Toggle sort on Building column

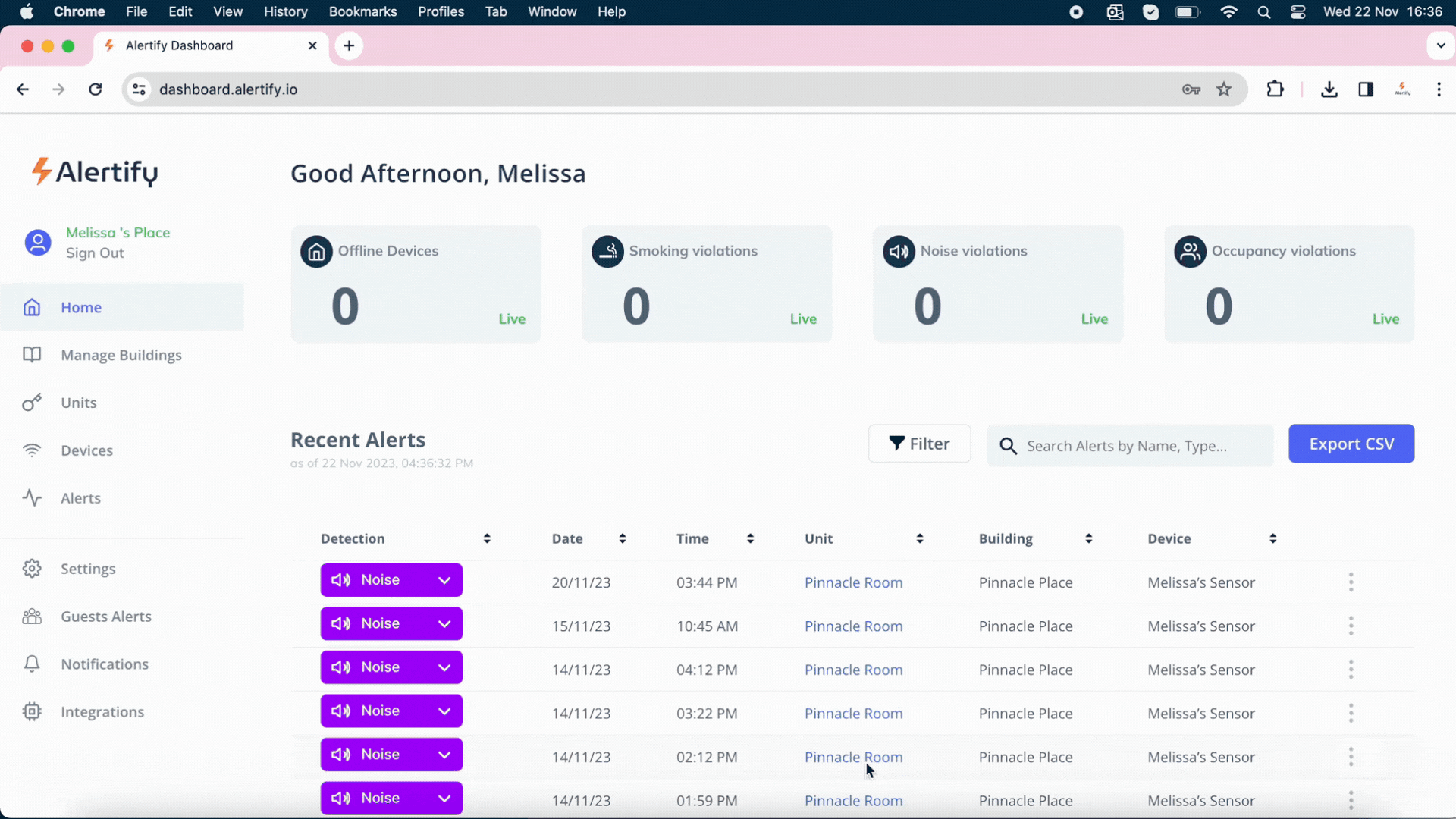click(1088, 538)
